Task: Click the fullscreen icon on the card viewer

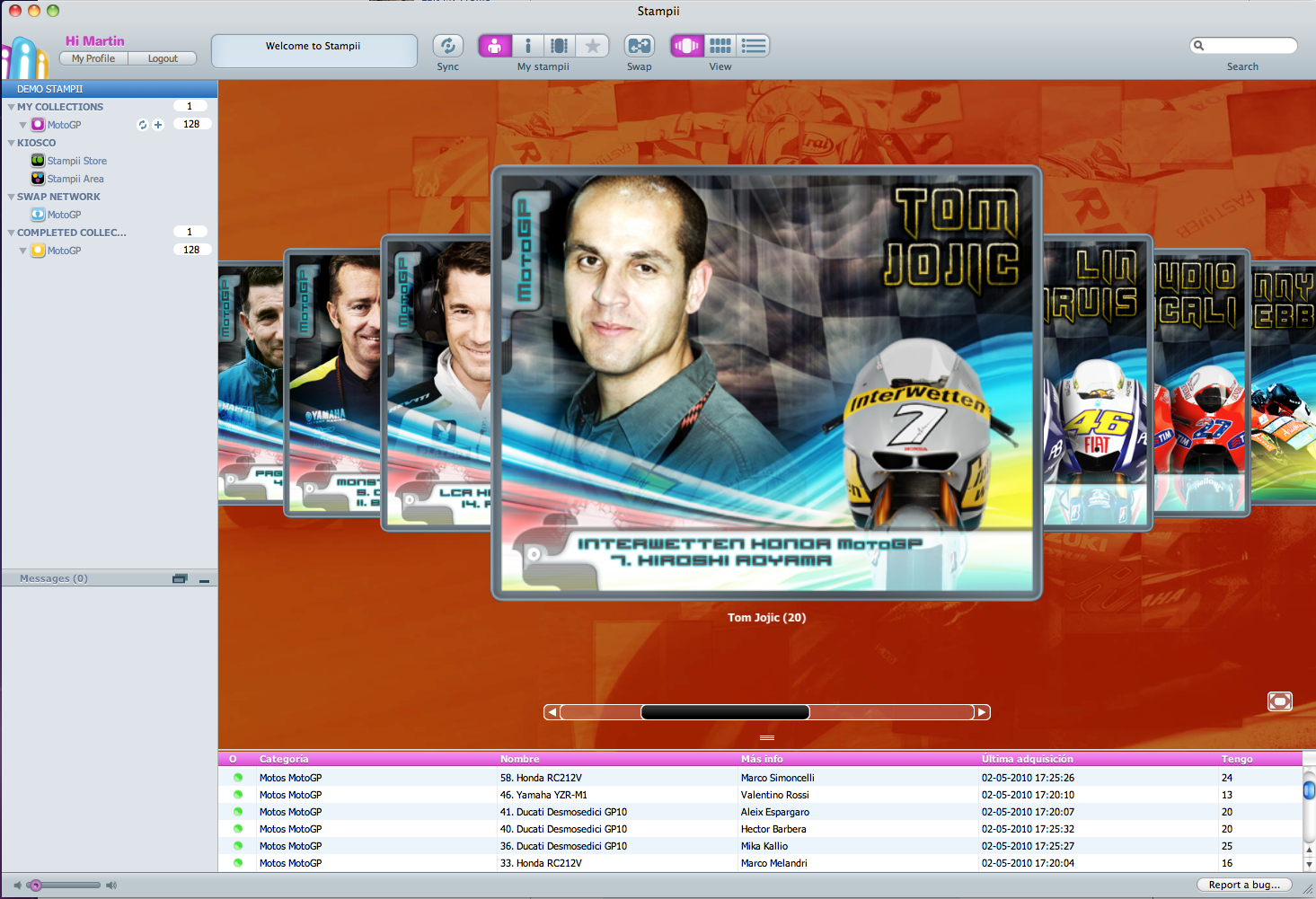Action: 1279,701
